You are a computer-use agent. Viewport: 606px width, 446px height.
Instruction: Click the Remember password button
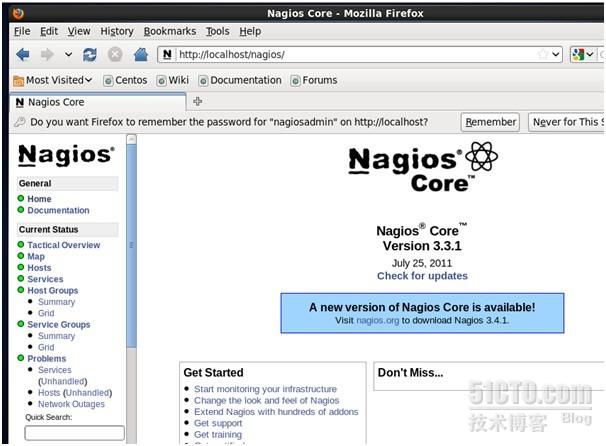490,122
